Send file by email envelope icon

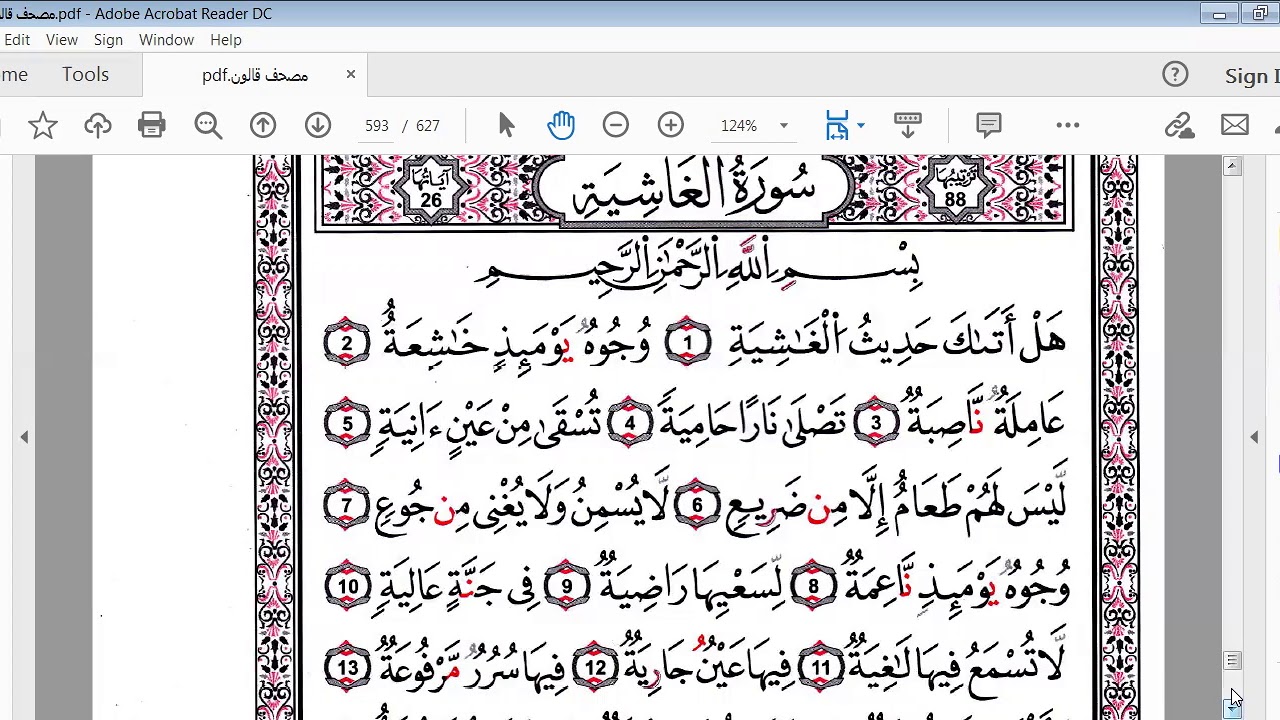click(x=1235, y=125)
